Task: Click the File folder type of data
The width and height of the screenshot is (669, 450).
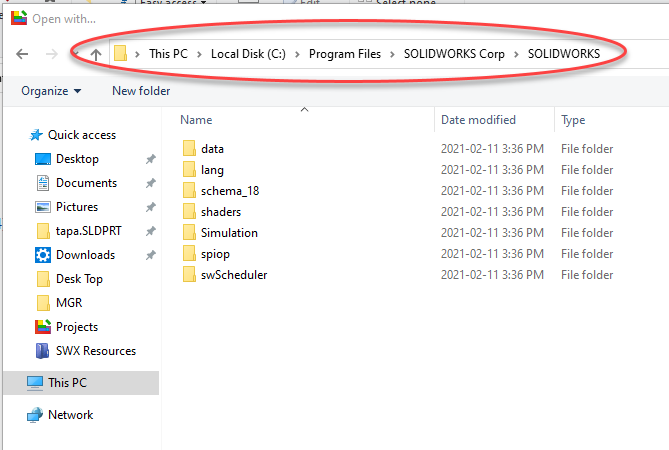Action: pyautogui.click(x=587, y=149)
